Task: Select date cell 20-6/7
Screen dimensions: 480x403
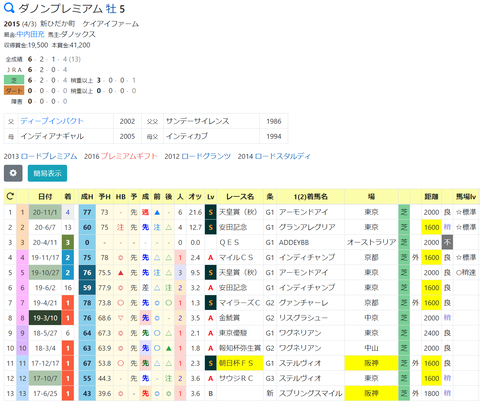Action: [x=45, y=227]
